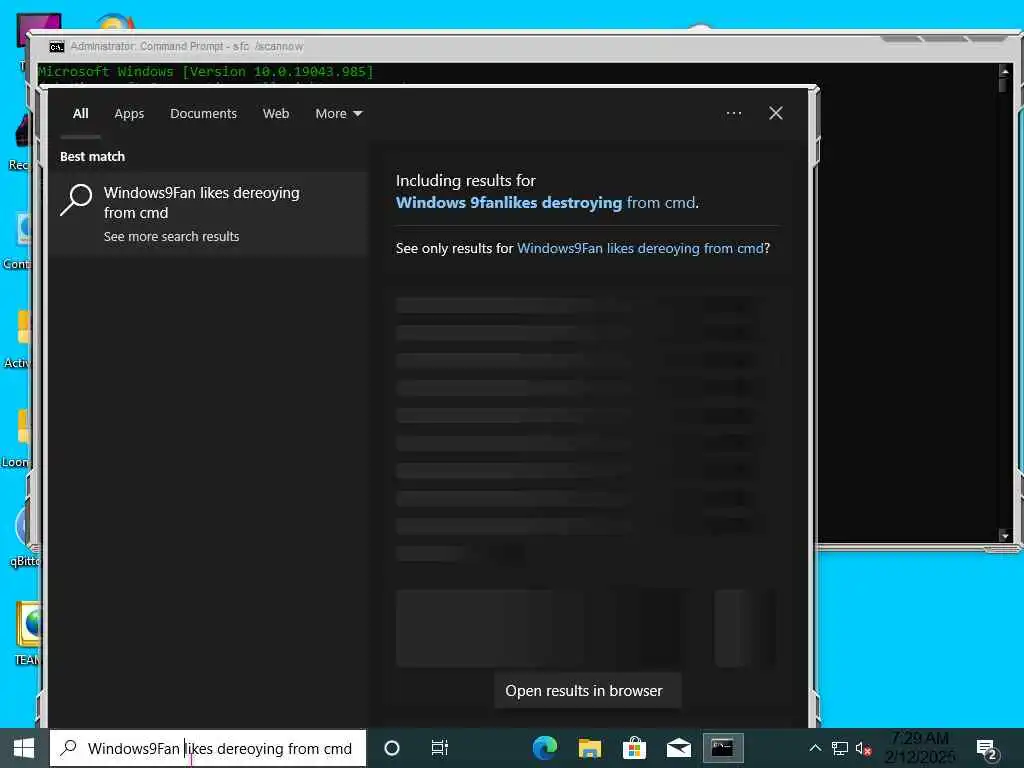Switch to Command Prompt taskbar icon
The height and width of the screenshot is (768, 1024).
tap(722, 748)
